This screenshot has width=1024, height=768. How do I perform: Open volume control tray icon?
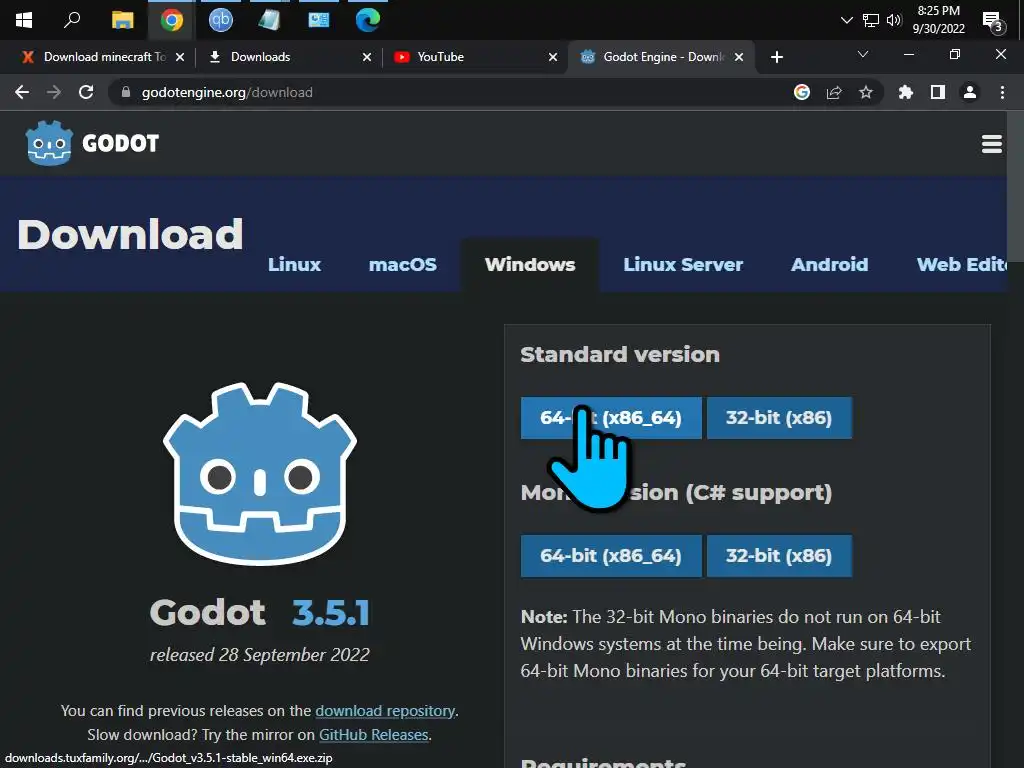[893, 20]
